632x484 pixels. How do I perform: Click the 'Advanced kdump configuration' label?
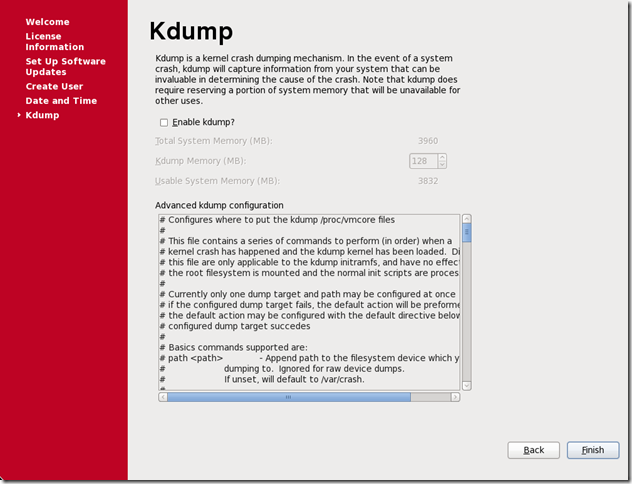219,206
